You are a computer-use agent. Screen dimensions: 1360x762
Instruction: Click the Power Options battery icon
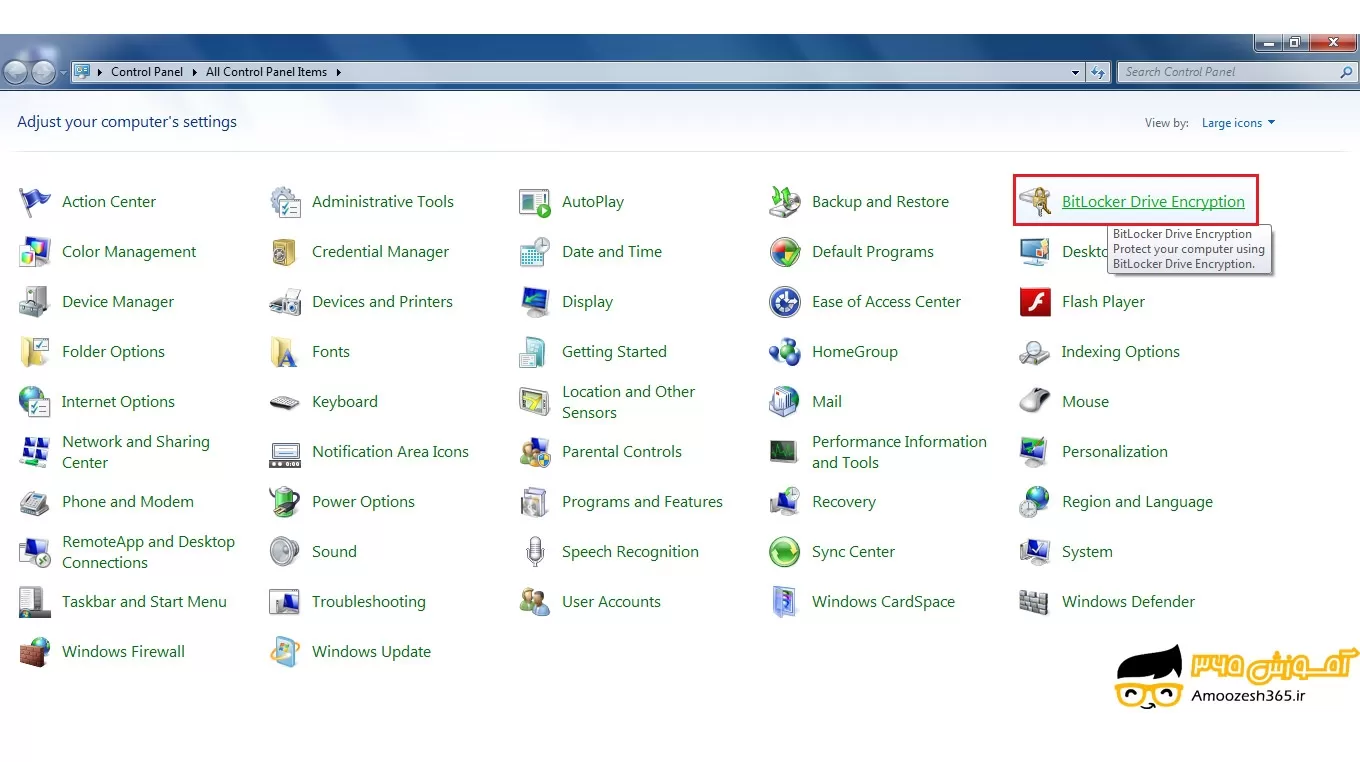(x=285, y=502)
